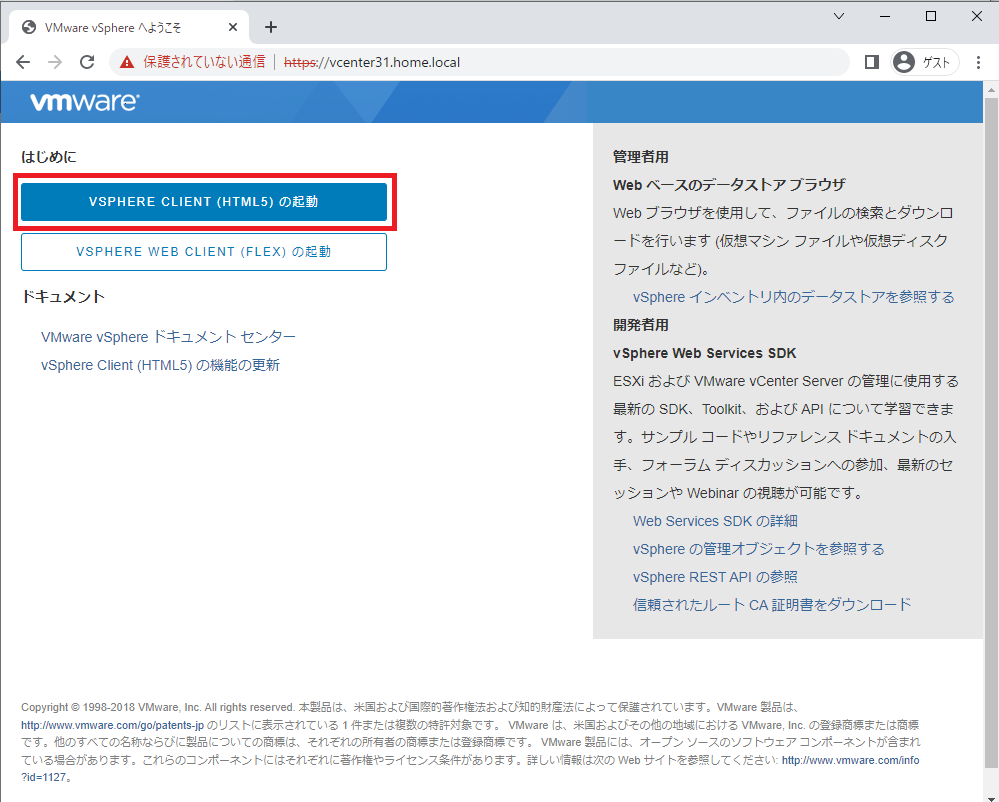Open Web Services SDK の詳細 link
The width and height of the screenshot is (999, 802).
(x=715, y=521)
